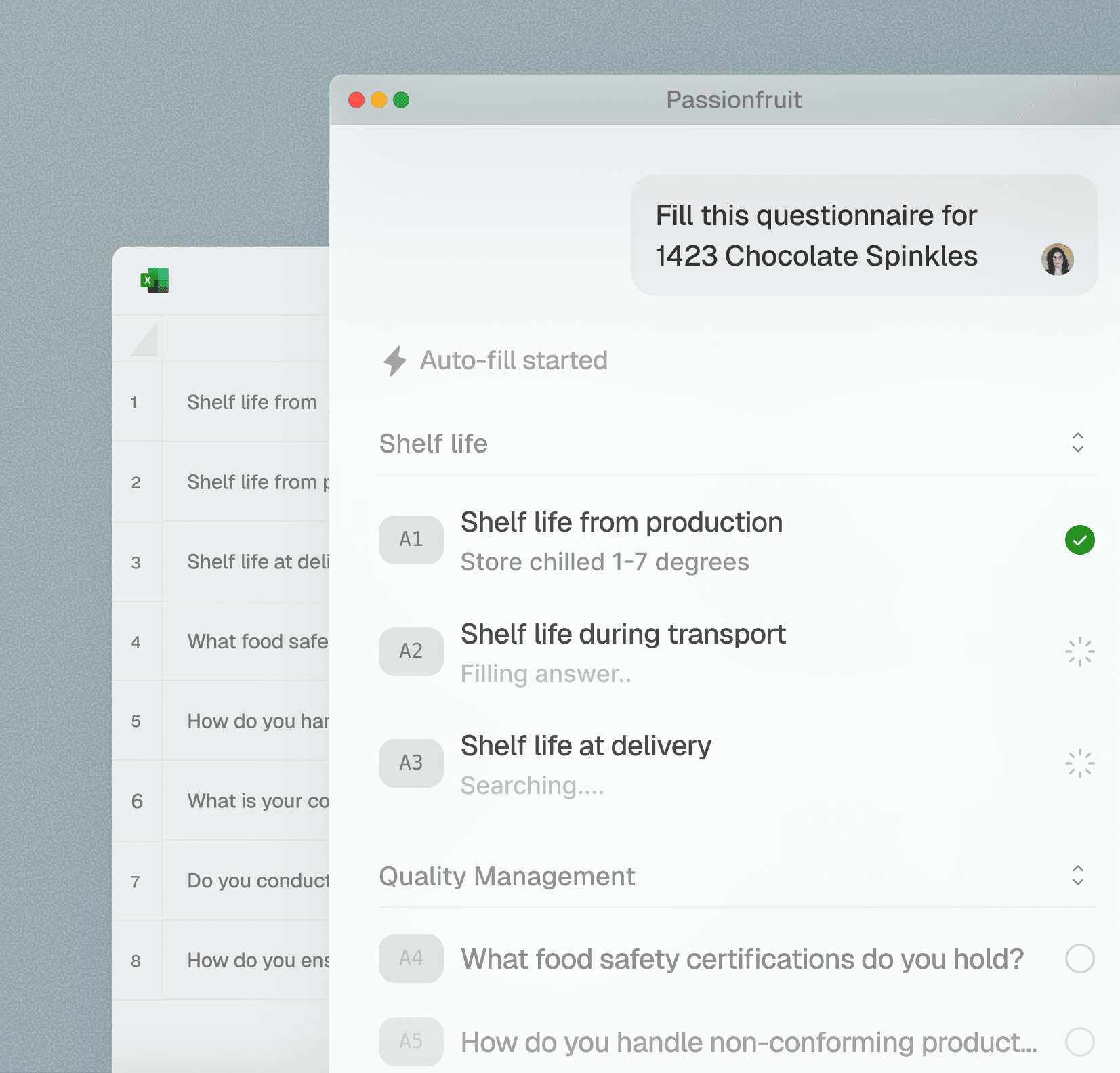Click spreadsheet cell 'How do you ens'
Image resolution: width=1120 pixels, height=1073 pixels.
coord(247,961)
